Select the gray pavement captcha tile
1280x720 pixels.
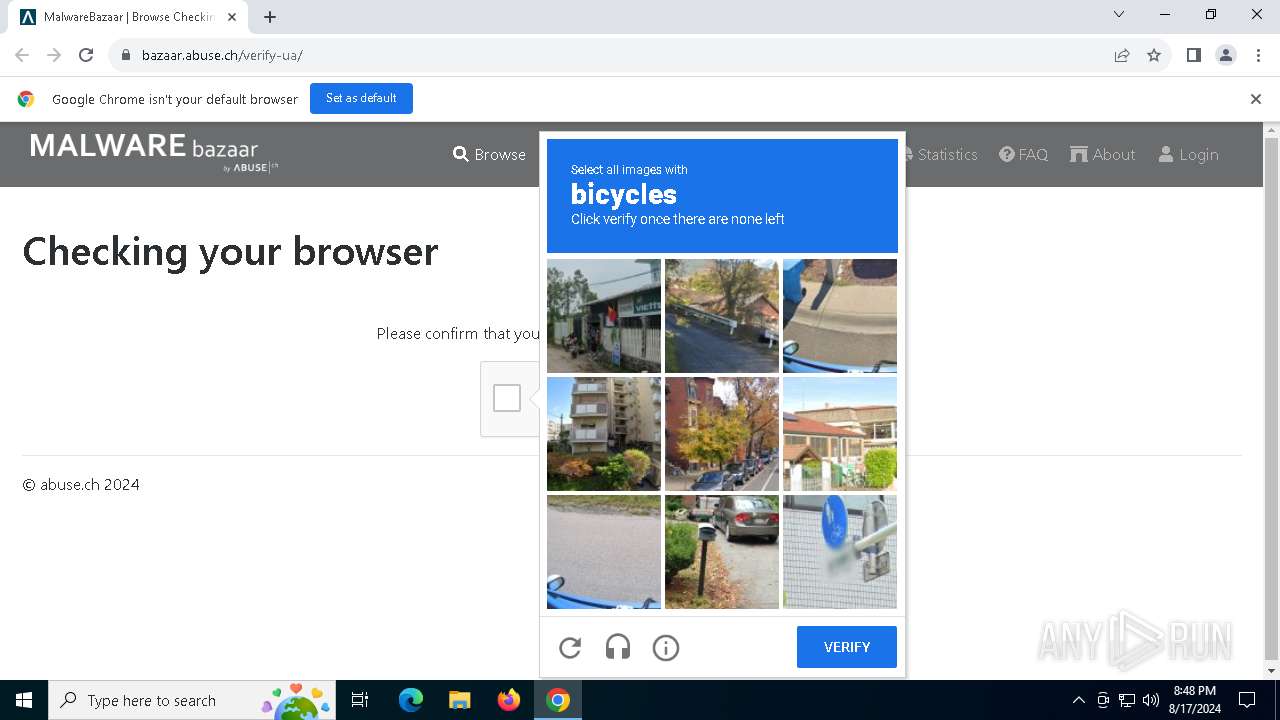[x=604, y=552]
